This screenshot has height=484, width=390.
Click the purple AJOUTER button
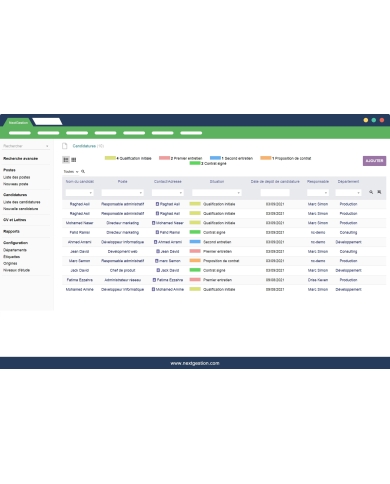[374, 161]
